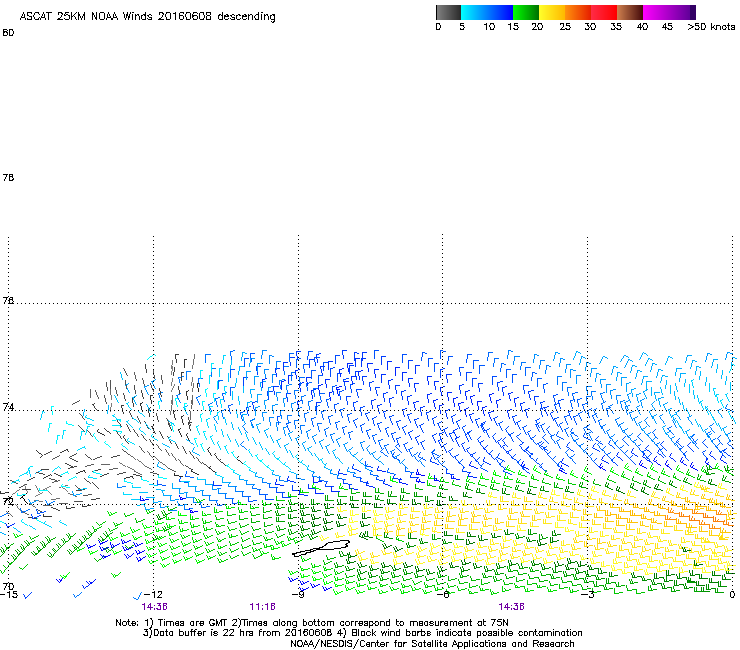Click the latitude label '78'
Screen dimensions: 740x650
[x=8, y=177]
